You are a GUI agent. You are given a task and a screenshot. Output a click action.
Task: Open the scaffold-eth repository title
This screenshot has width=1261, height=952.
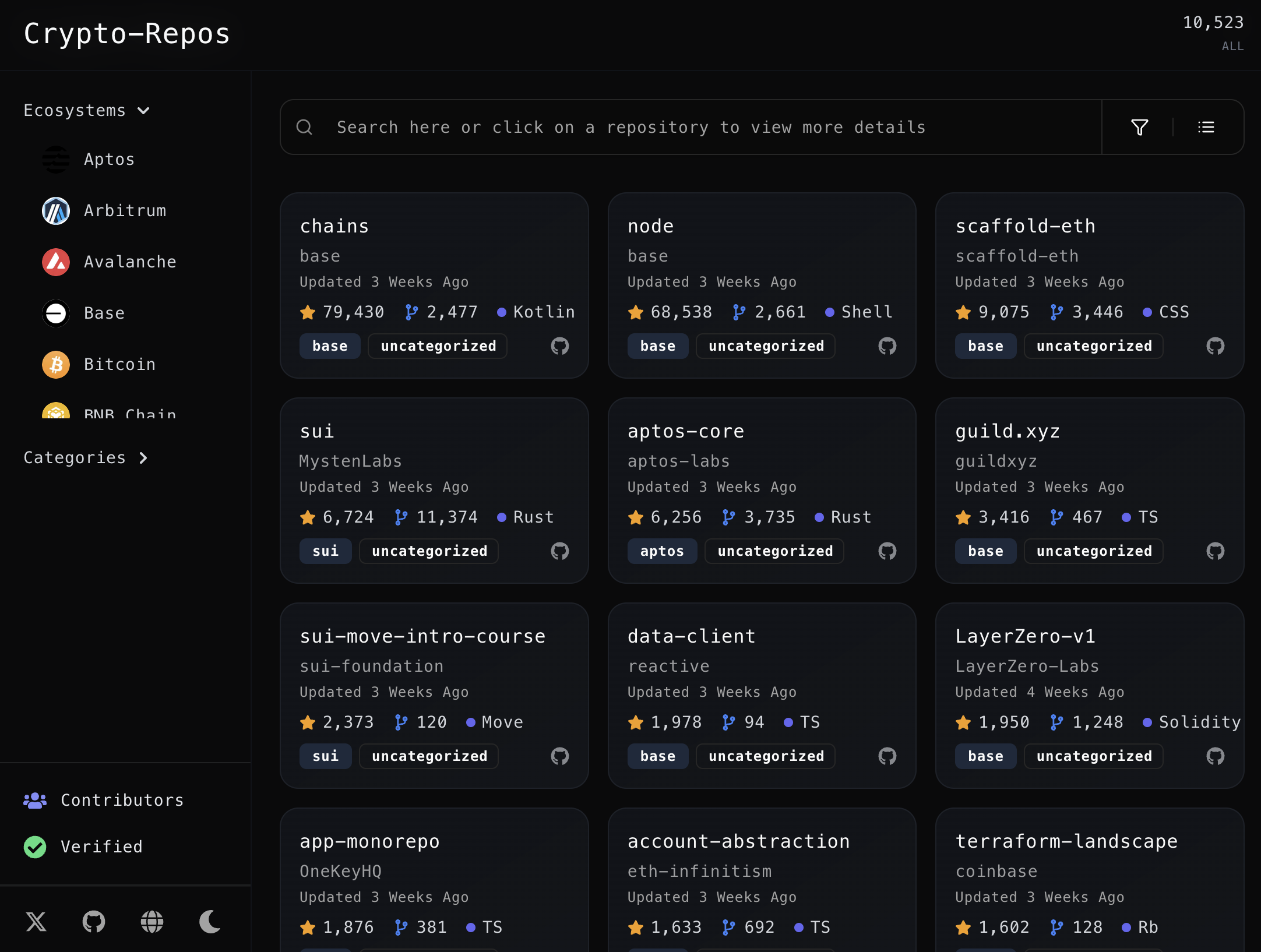click(x=1026, y=226)
